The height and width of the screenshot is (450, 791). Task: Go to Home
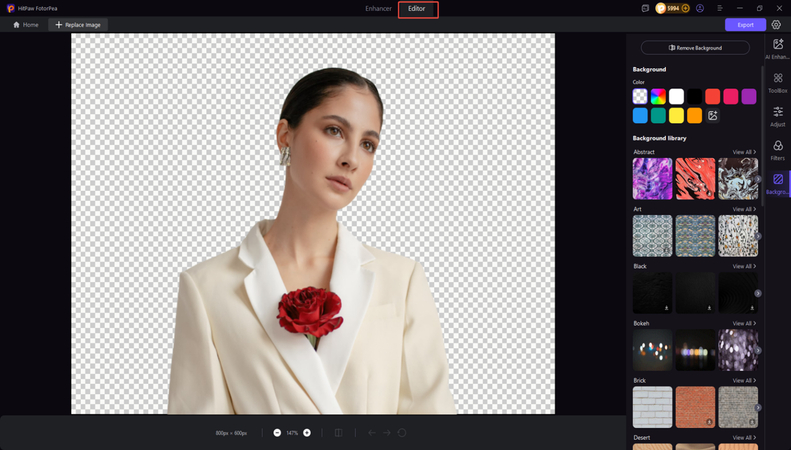(x=25, y=25)
